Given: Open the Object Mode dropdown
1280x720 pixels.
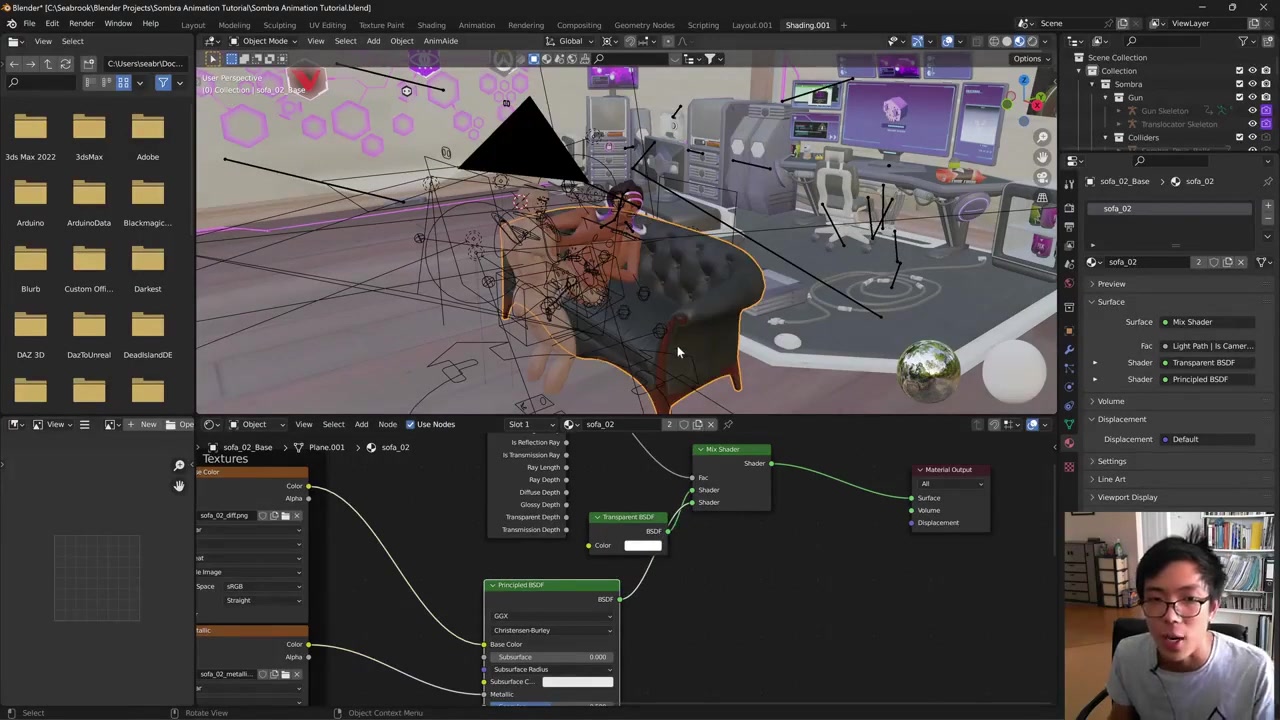Looking at the screenshot, I should (x=265, y=41).
